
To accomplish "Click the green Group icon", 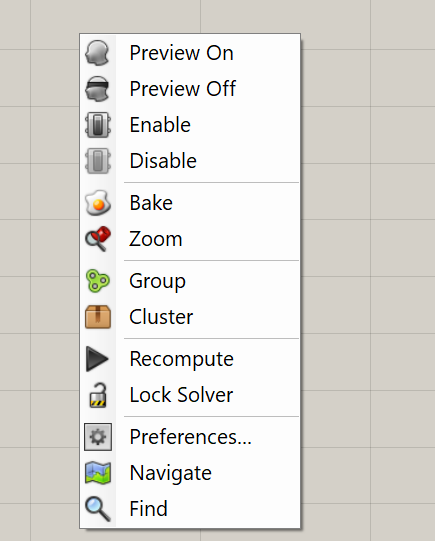I will (98, 281).
